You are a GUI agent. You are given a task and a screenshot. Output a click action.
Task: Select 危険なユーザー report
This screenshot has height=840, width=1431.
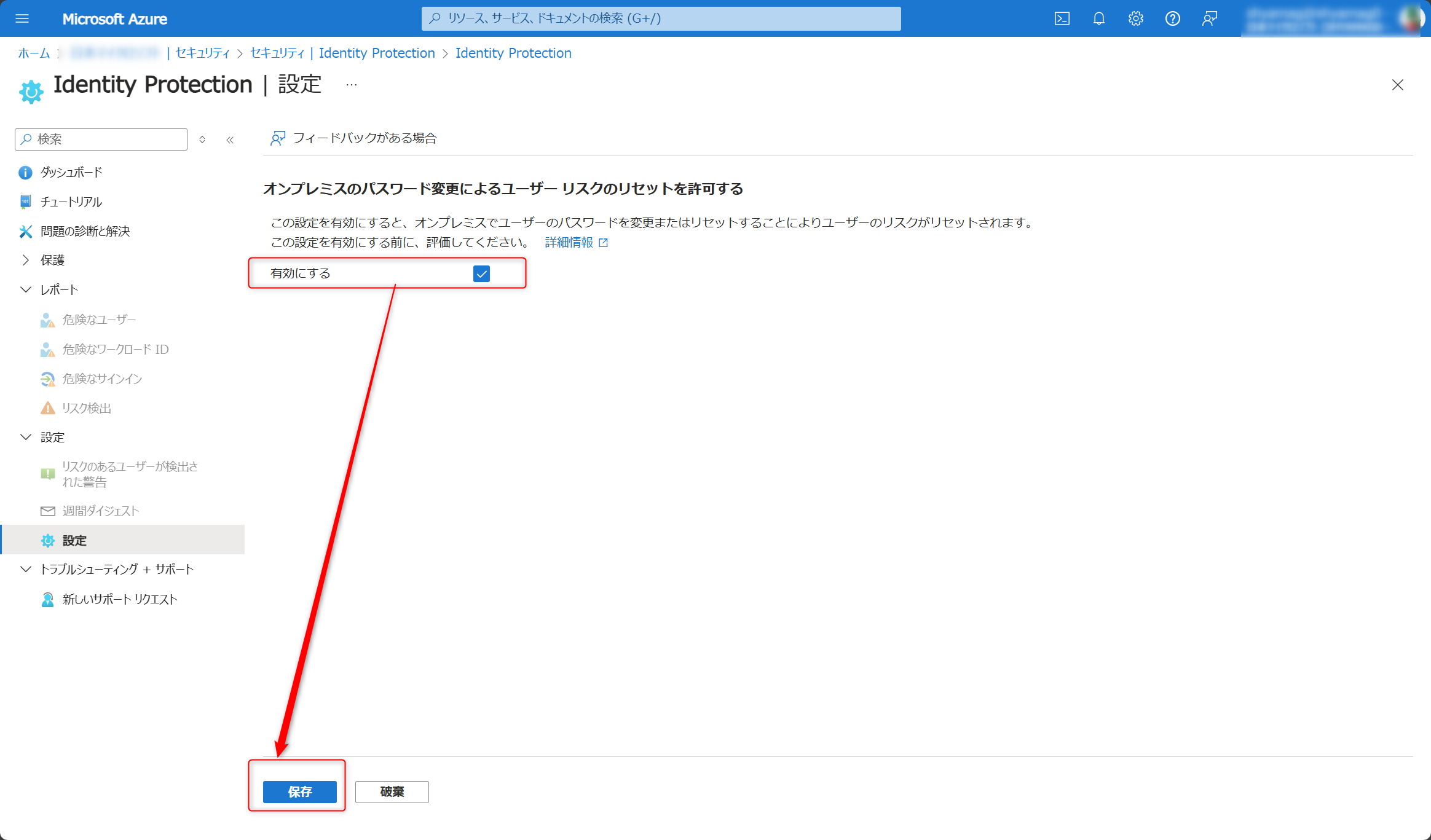tap(98, 320)
